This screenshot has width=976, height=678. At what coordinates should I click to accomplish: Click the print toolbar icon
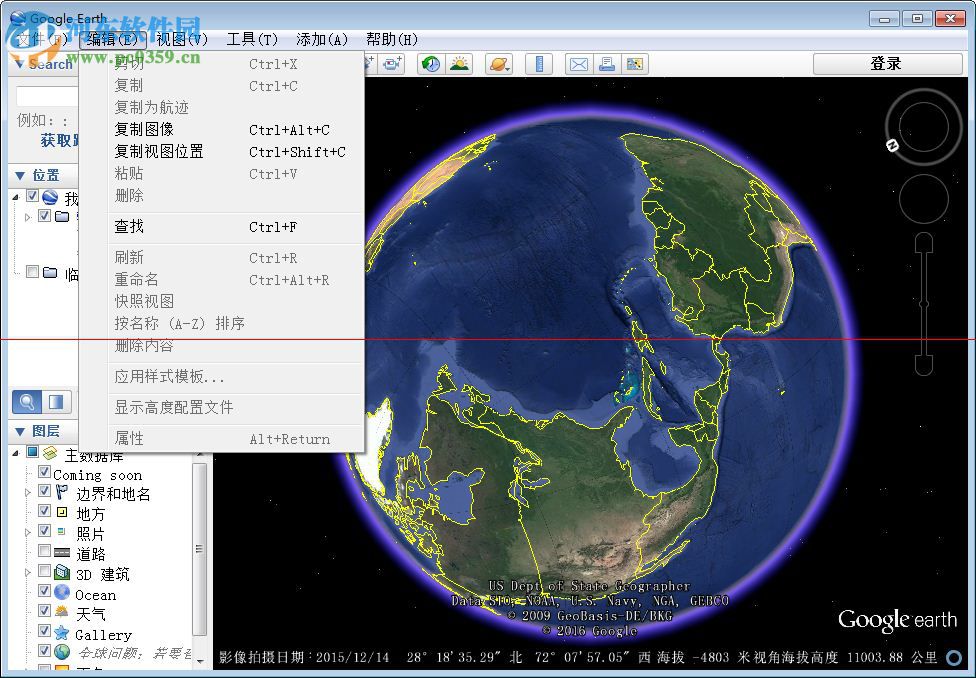pos(607,64)
